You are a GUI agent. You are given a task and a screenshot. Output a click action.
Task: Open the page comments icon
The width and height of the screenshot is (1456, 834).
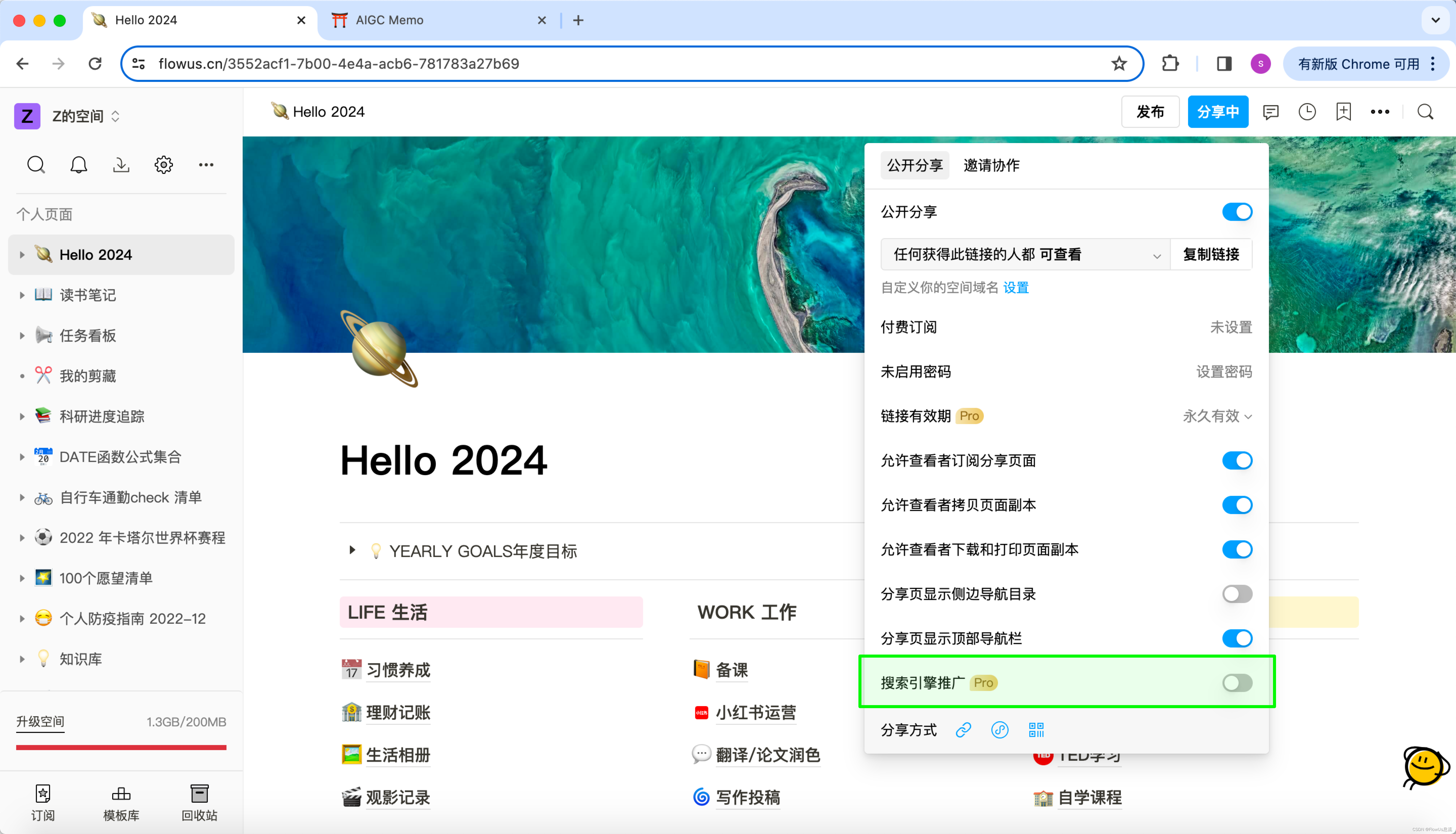coord(1270,112)
